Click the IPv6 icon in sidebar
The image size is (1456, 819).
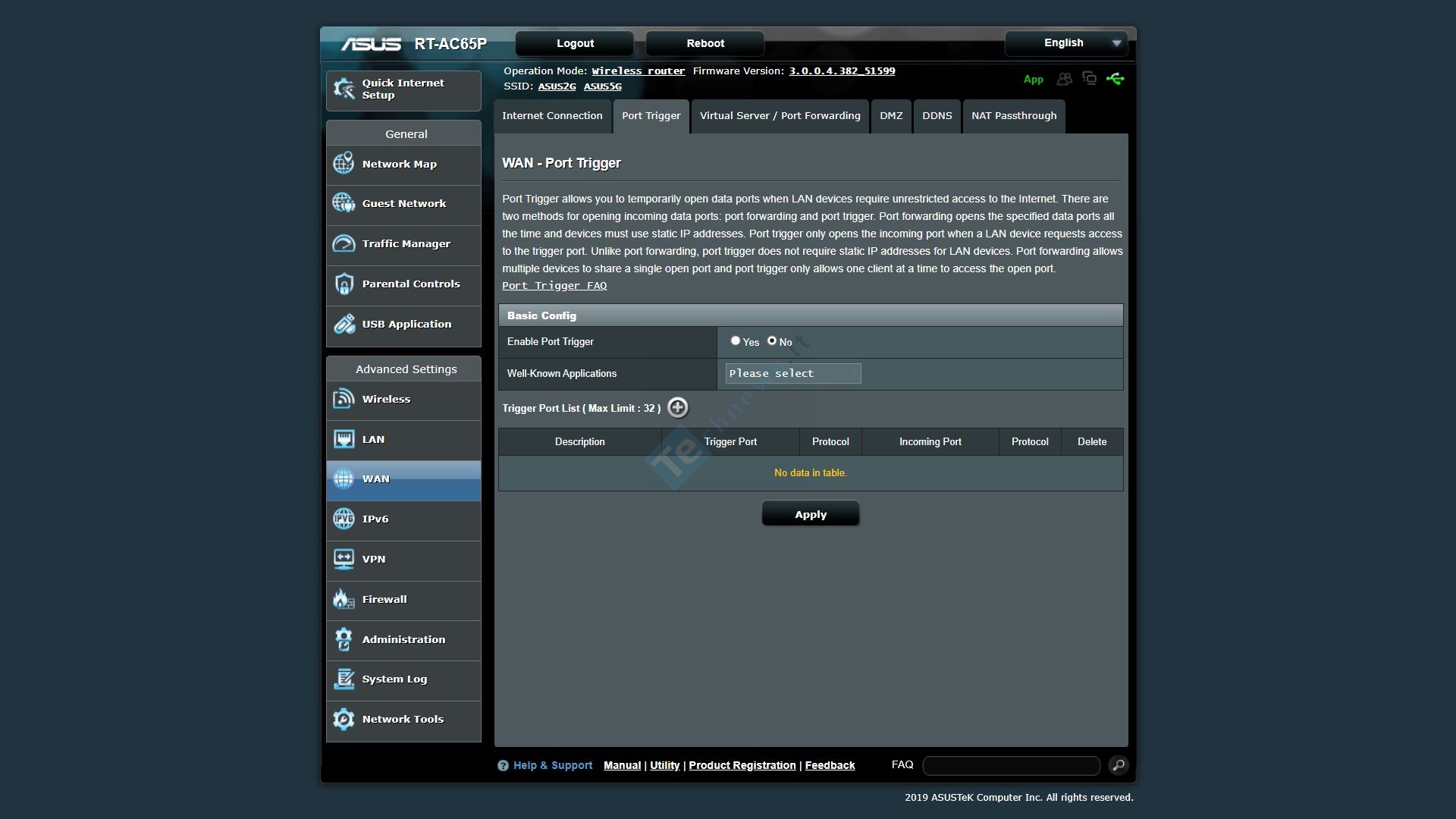point(344,519)
